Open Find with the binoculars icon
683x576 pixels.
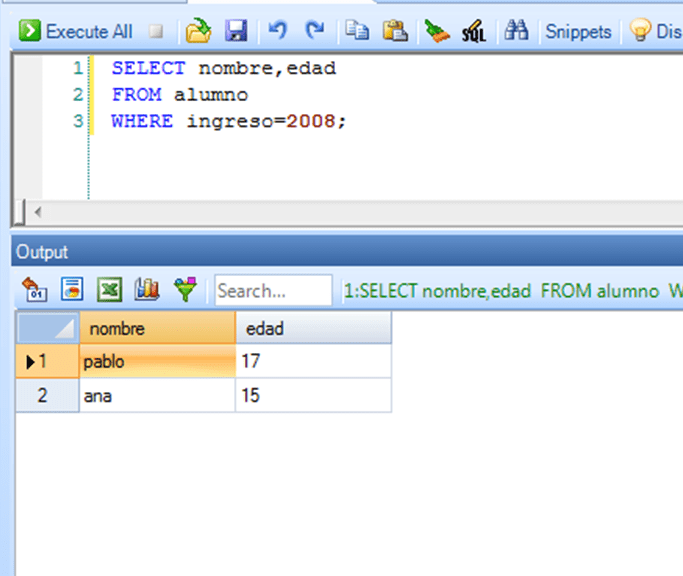[x=516, y=31]
